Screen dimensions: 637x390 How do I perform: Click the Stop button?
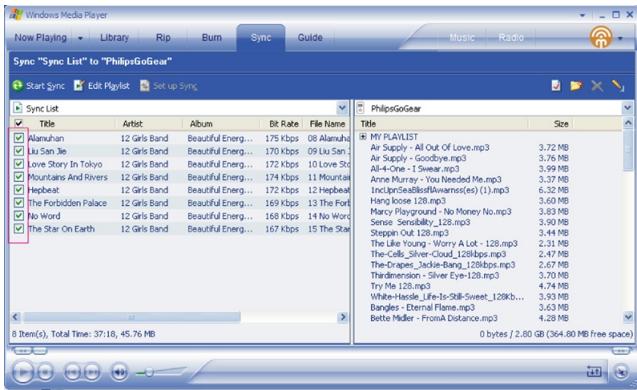click(45, 371)
